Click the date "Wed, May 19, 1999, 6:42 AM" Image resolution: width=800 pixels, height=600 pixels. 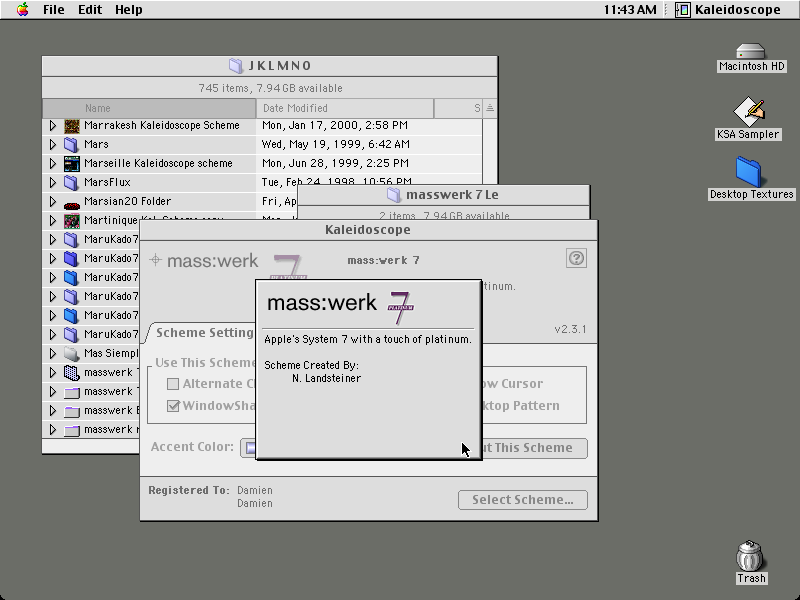(336, 144)
